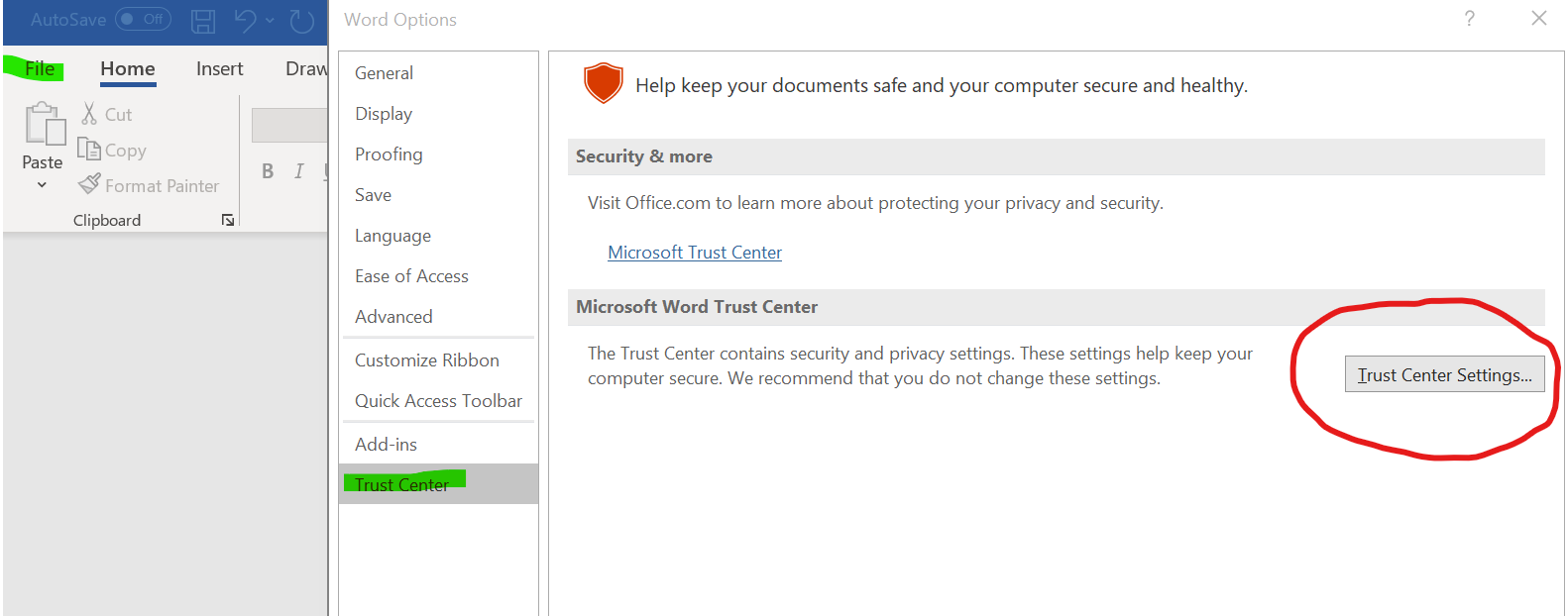Click the Trust Center Settings button
The image size is (1568, 616).
point(1444,374)
